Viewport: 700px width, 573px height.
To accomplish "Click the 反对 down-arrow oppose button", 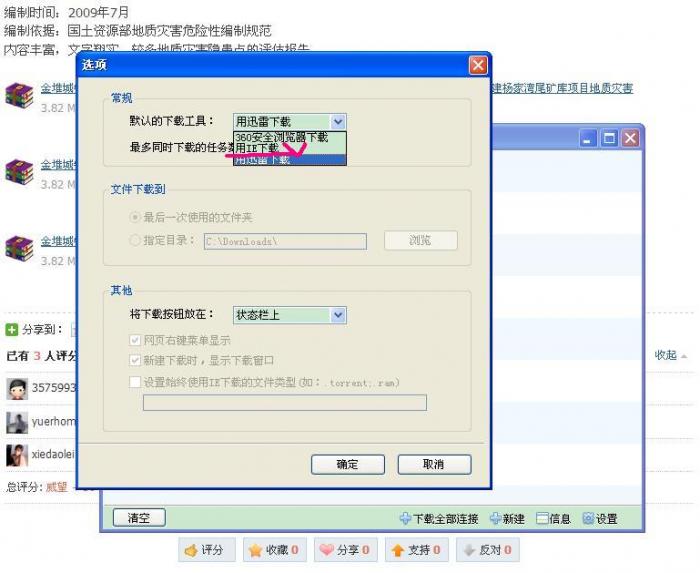I will pos(485,550).
